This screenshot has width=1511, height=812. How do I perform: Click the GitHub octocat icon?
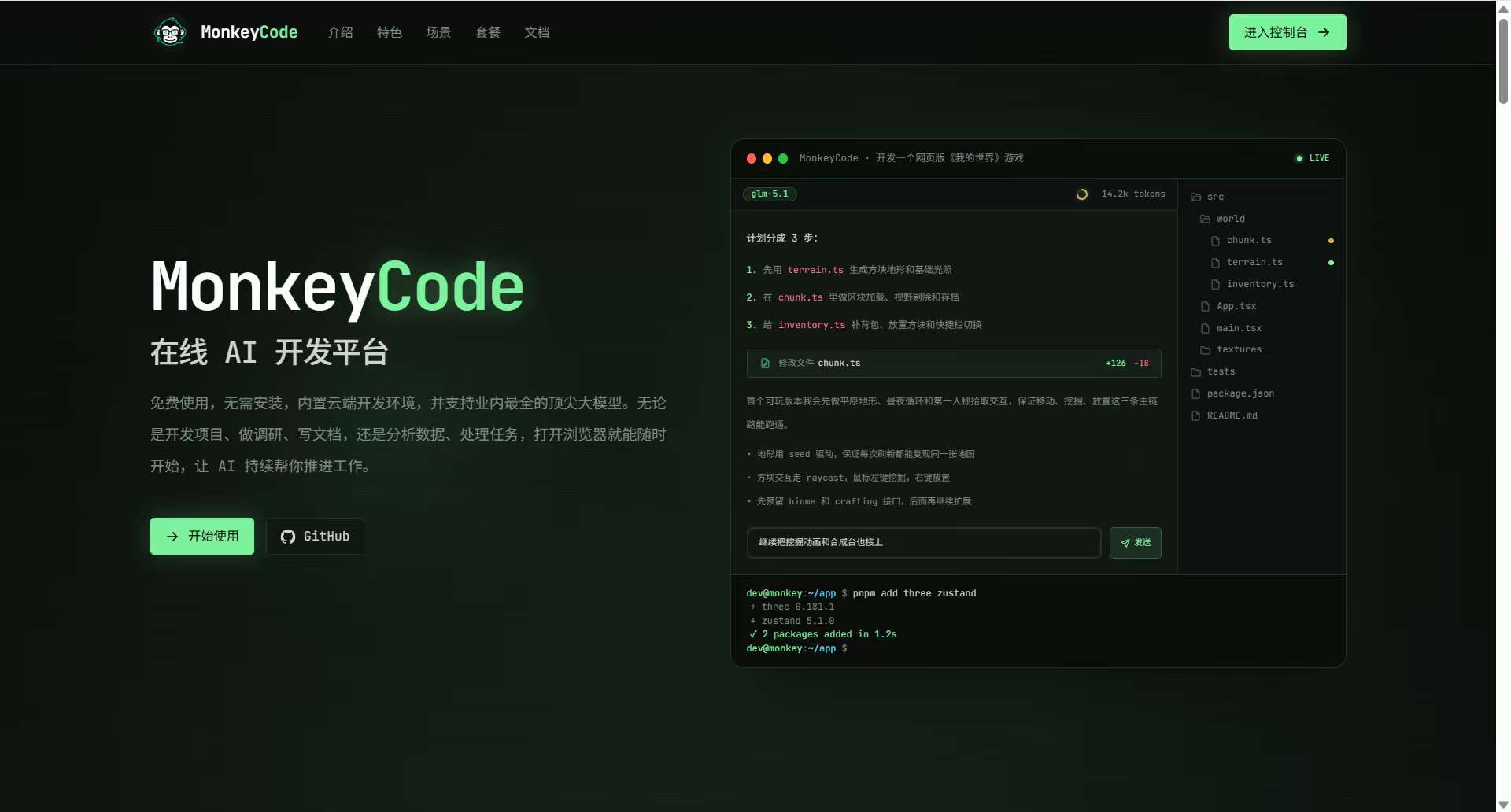288,537
